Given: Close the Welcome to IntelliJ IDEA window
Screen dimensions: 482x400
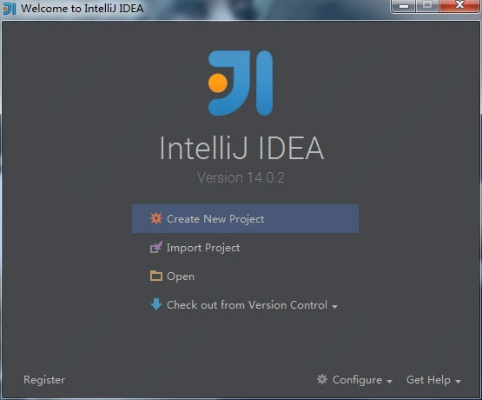Looking at the screenshot, I should [x=460, y=5].
